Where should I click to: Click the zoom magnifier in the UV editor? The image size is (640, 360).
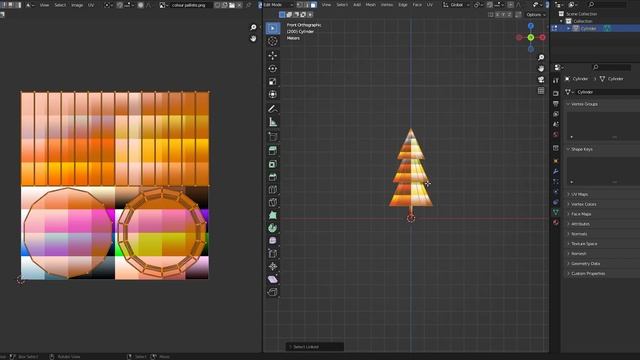point(253,27)
